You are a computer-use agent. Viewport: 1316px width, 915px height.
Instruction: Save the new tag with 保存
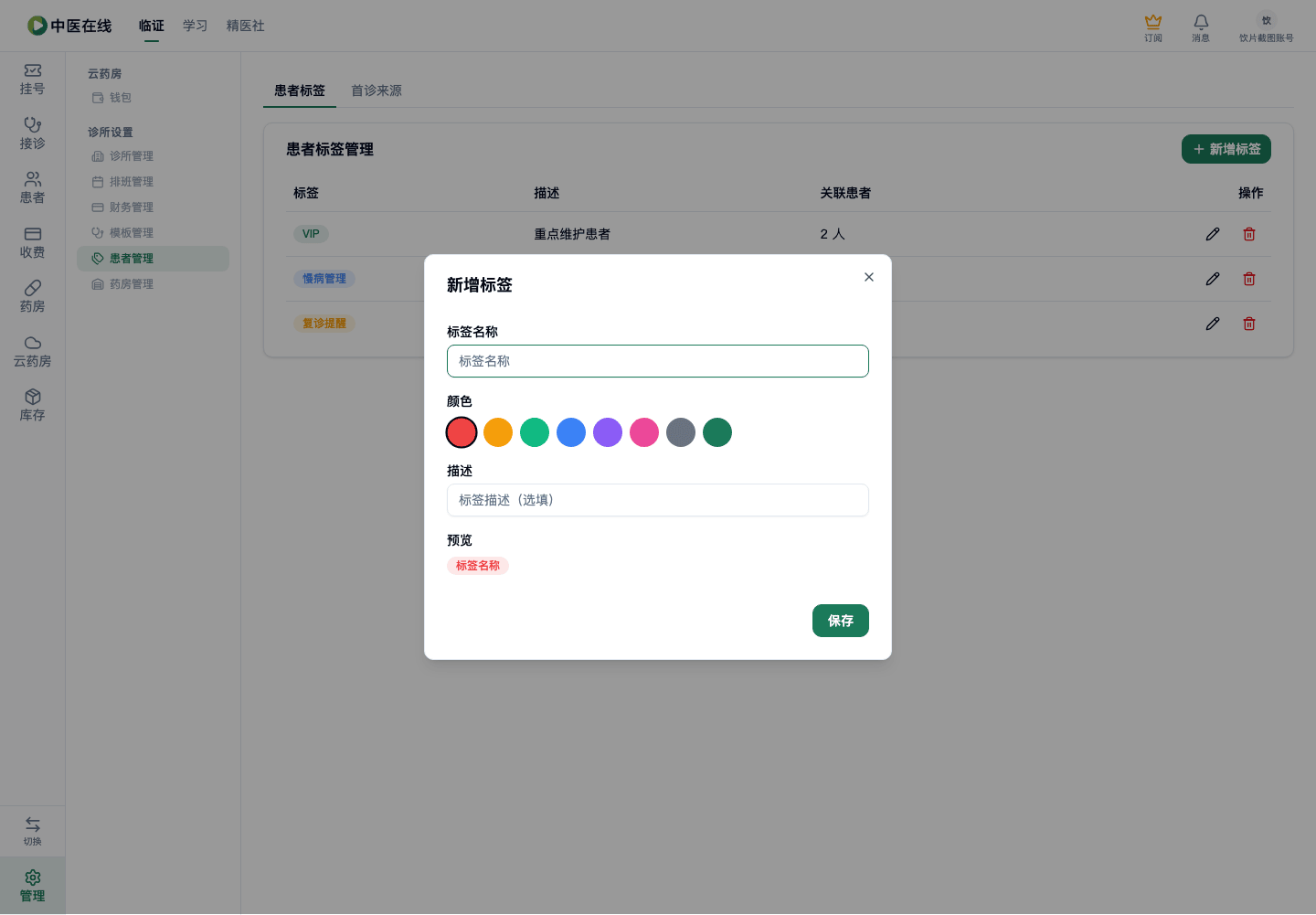[x=841, y=621]
